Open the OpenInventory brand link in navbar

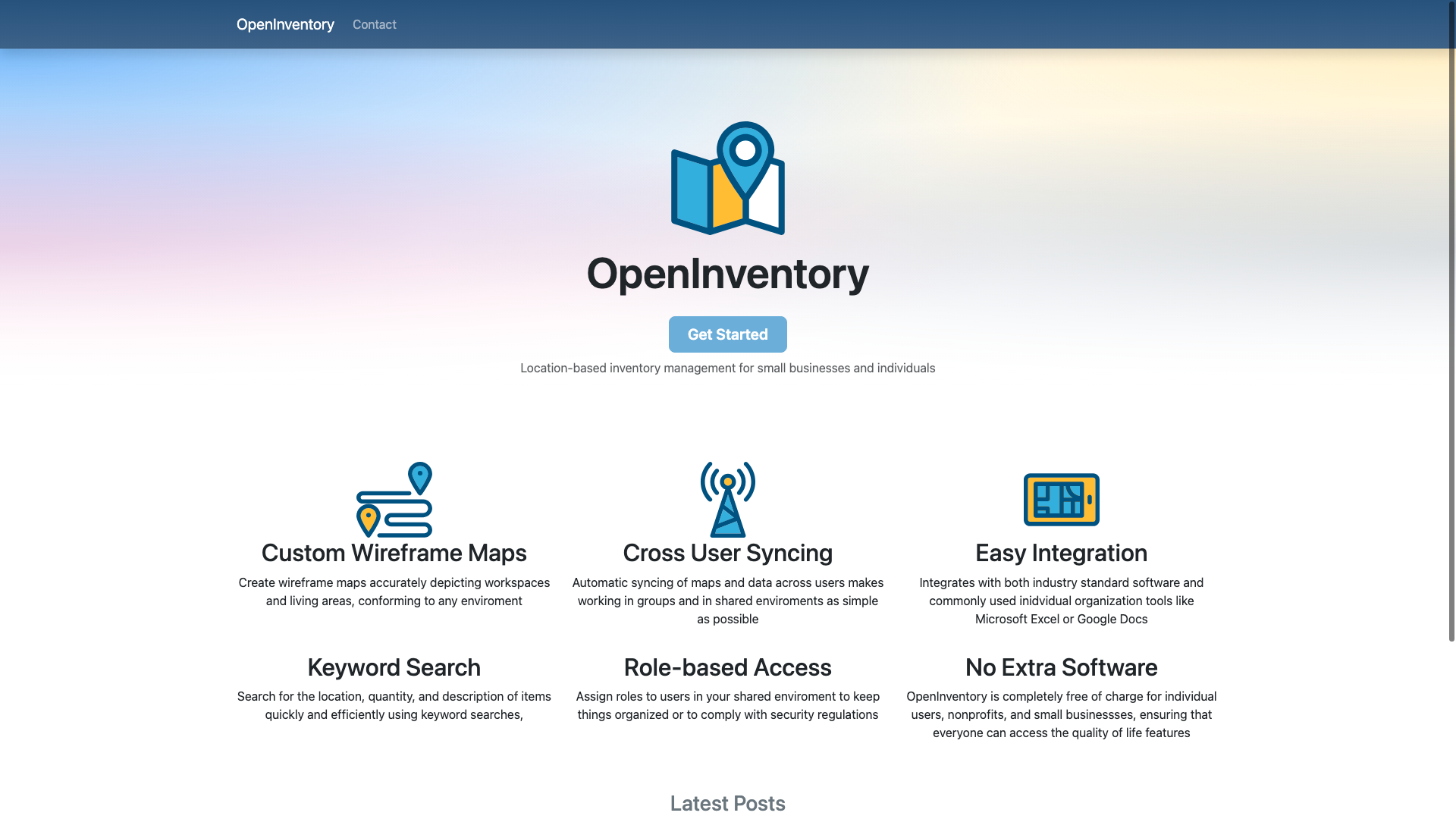(x=285, y=24)
